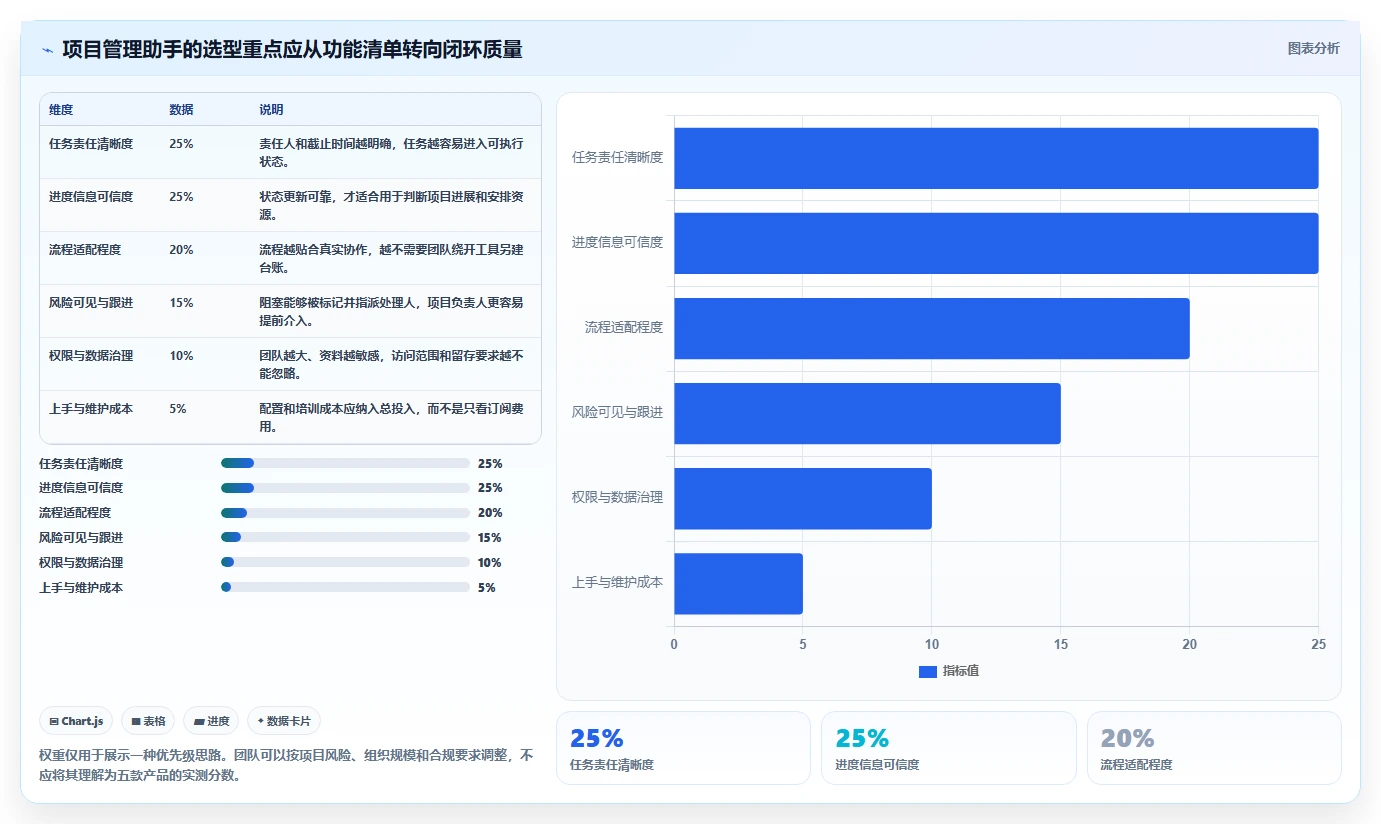Viewport: 1381px width, 824px height.
Task: Click the page title 项目管理助手的选型重点
Action: [292, 49]
